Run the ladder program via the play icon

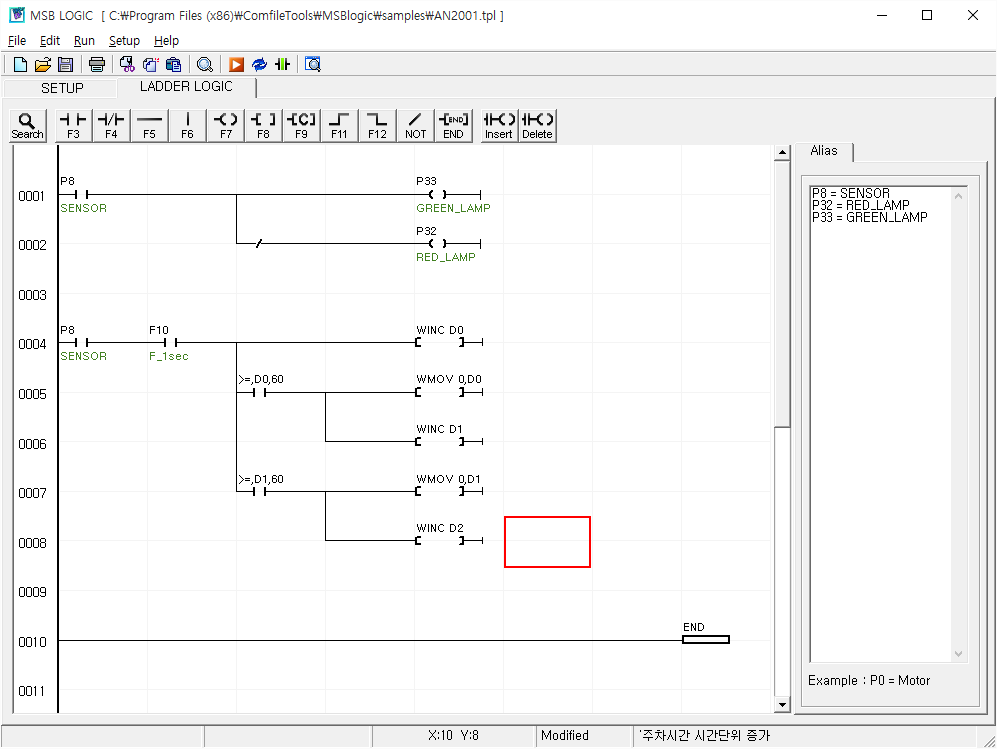[234, 63]
